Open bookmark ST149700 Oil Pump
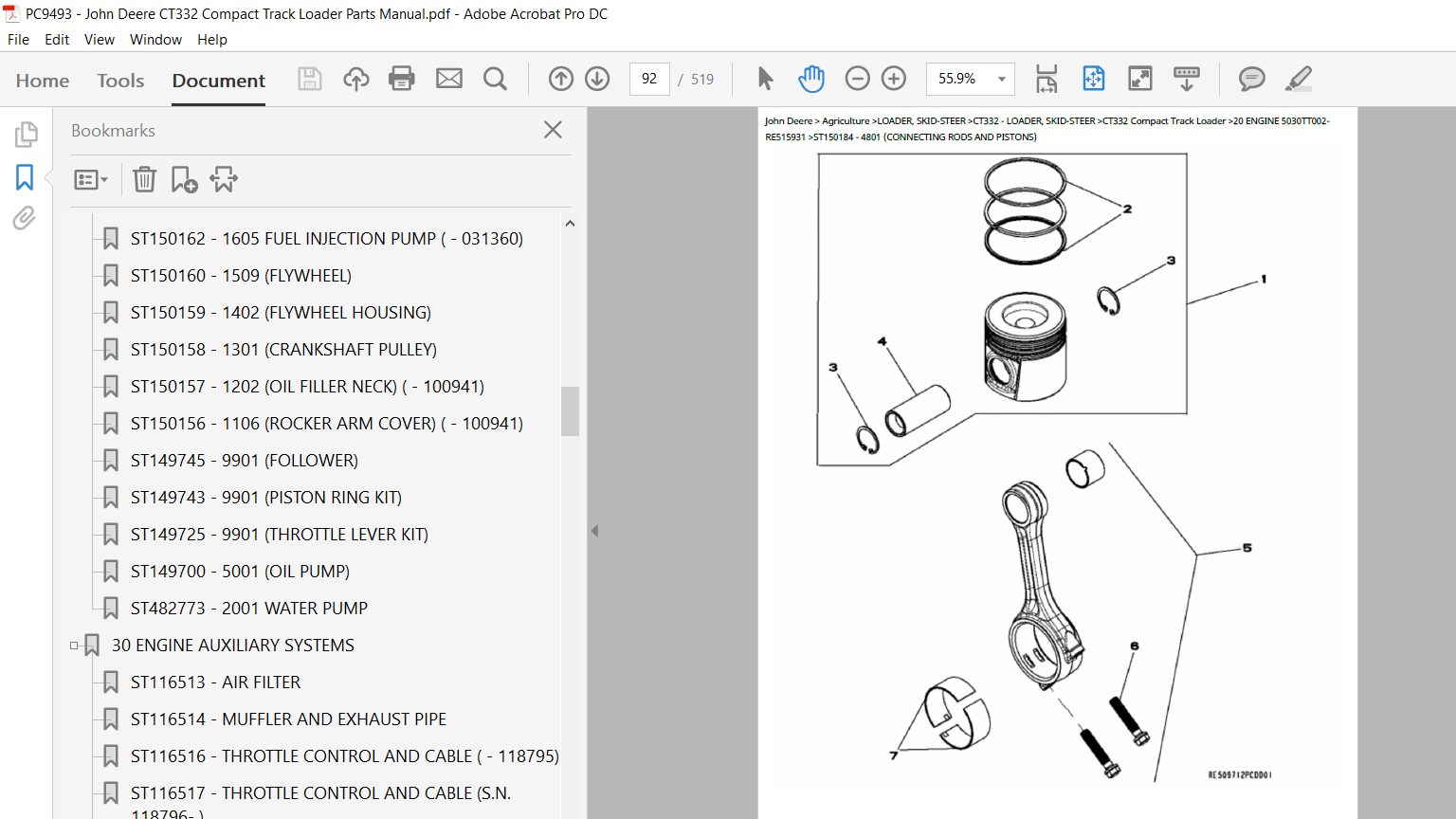Viewport: 1456px width, 819px height. 240,572
